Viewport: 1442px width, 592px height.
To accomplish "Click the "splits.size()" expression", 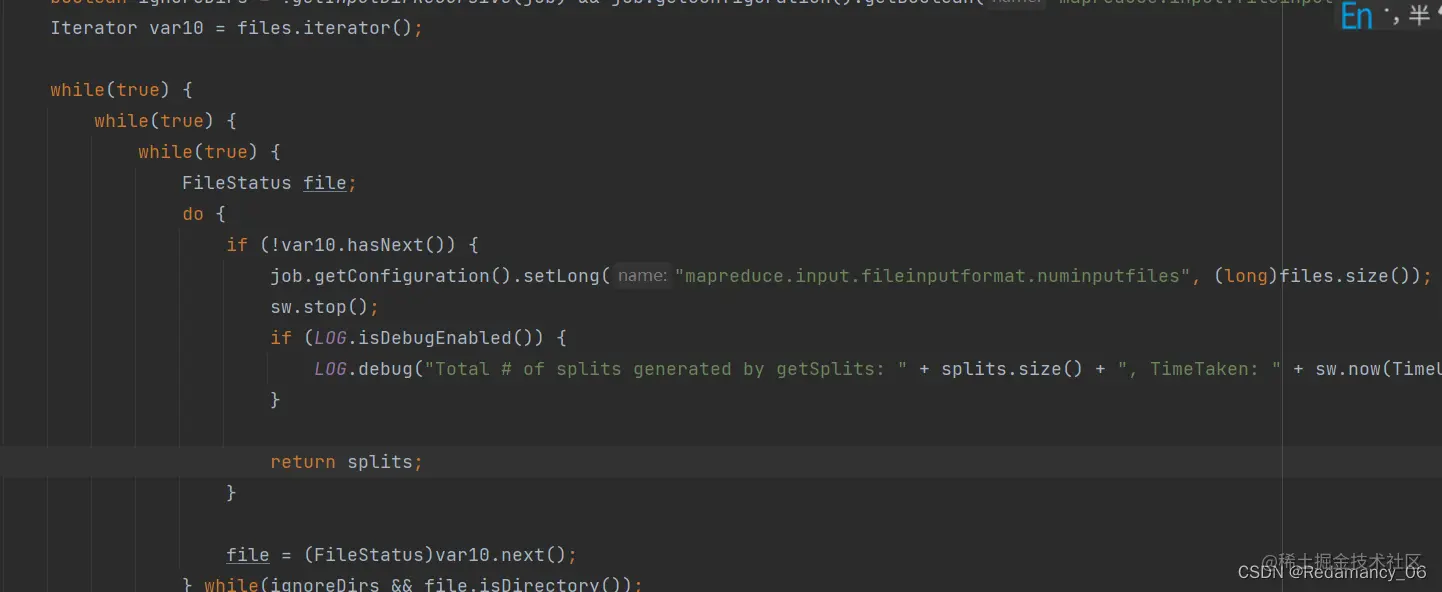I will [1012, 369].
